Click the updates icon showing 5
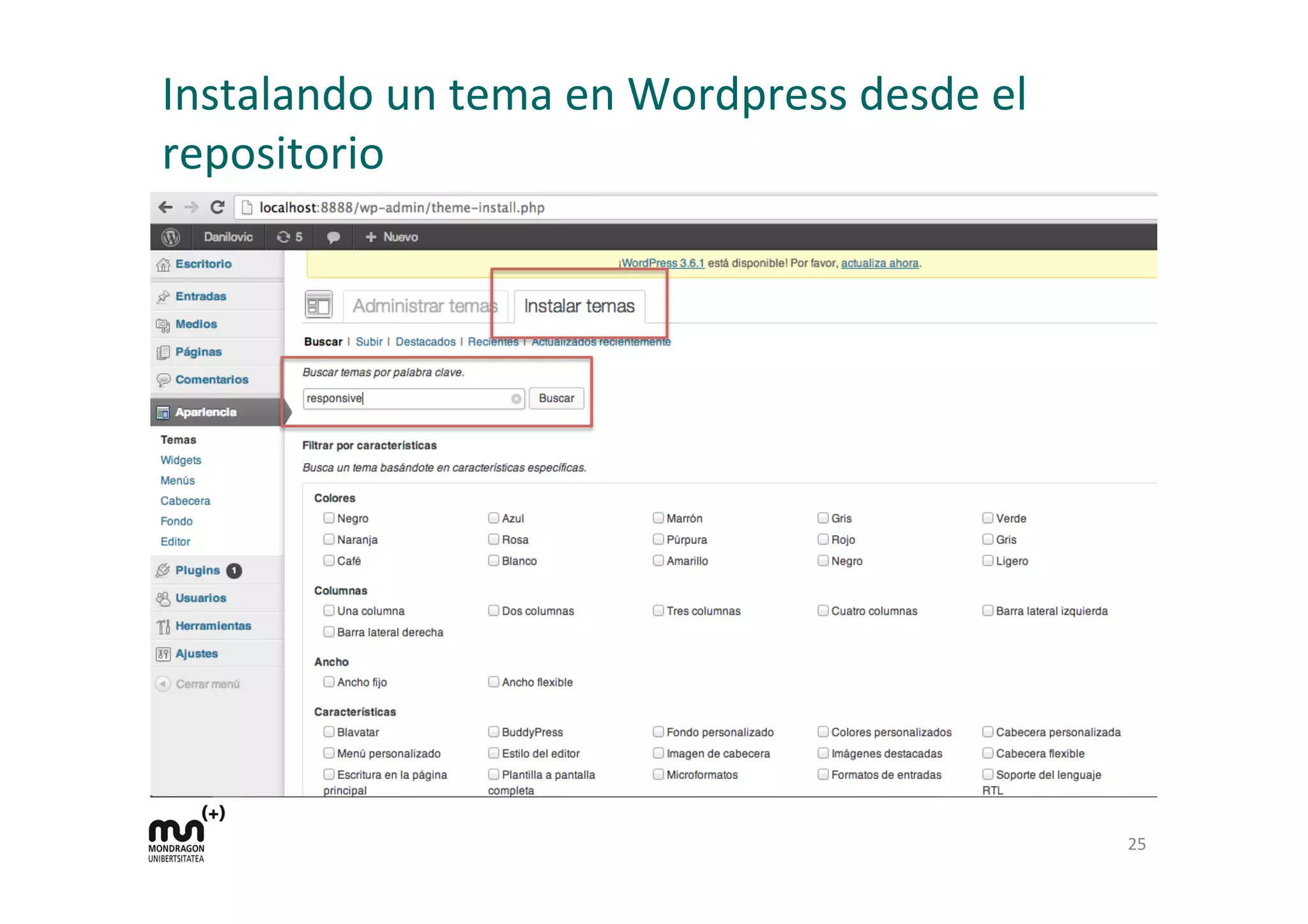Image resolution: width=1308 pixels, height=924 pixels. tap(289, 237)
